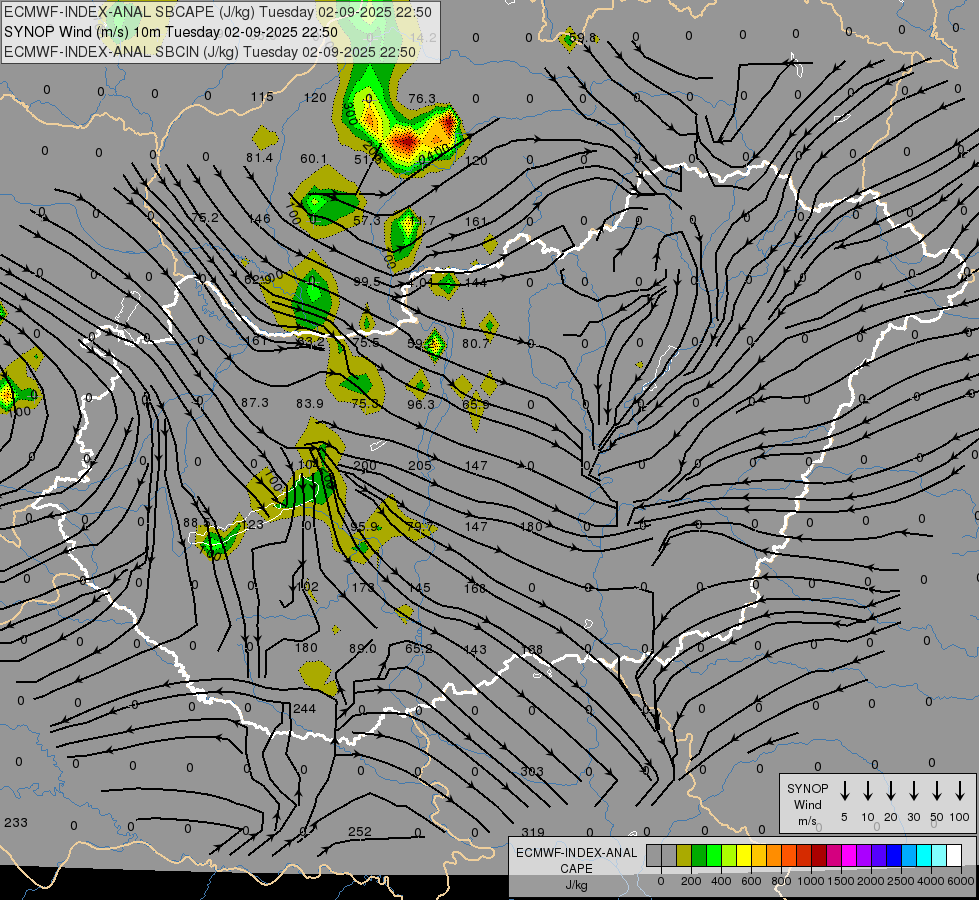Pick the dark green swatch in the CAPE legend
This screenshot has width=979, height=900.
[699, 855]
